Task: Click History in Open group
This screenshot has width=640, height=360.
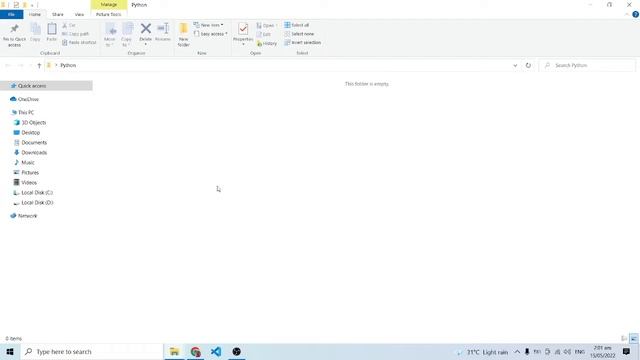Action: coord(267,43)
